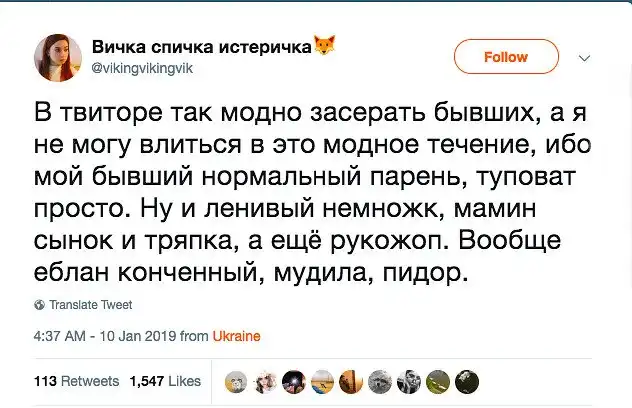Image resolution: width=632 pixels, height=408 pixels.
Task: Click the fox emoji beside the author name
Action: pos(325,45)
